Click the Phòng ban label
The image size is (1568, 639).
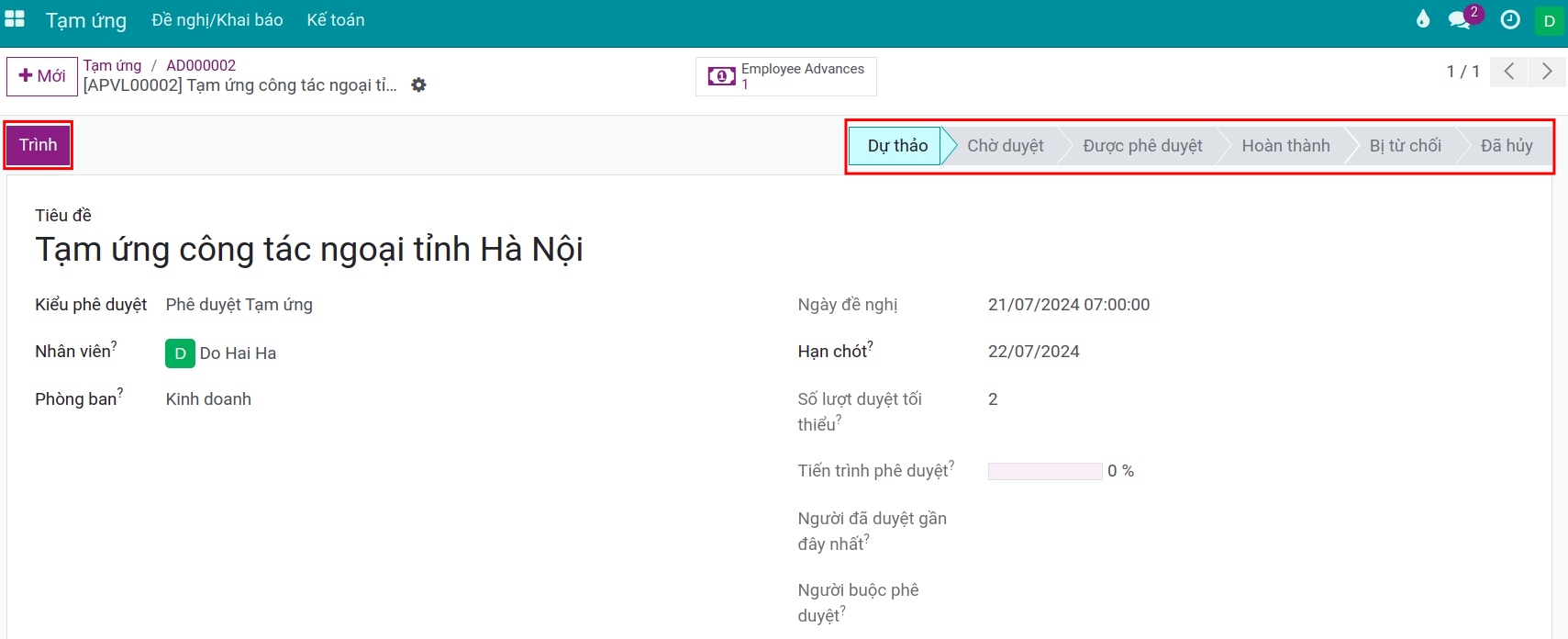pos(79,398)
